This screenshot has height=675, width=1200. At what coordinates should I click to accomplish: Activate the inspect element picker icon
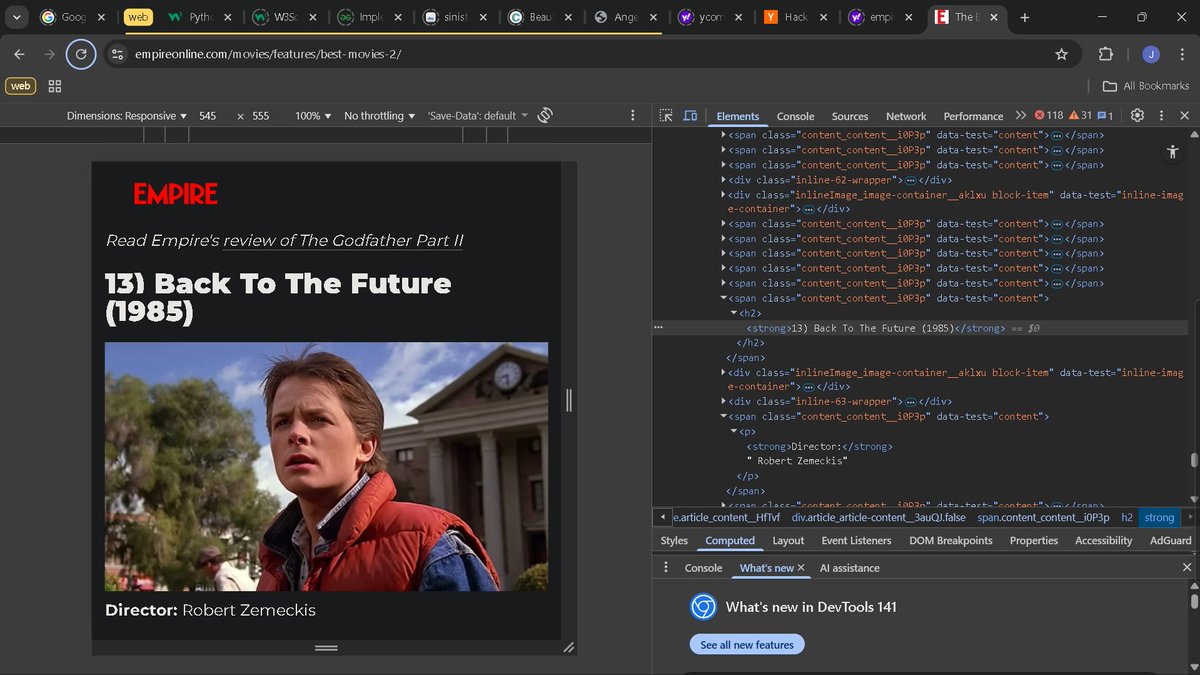(x=667, y=116)
